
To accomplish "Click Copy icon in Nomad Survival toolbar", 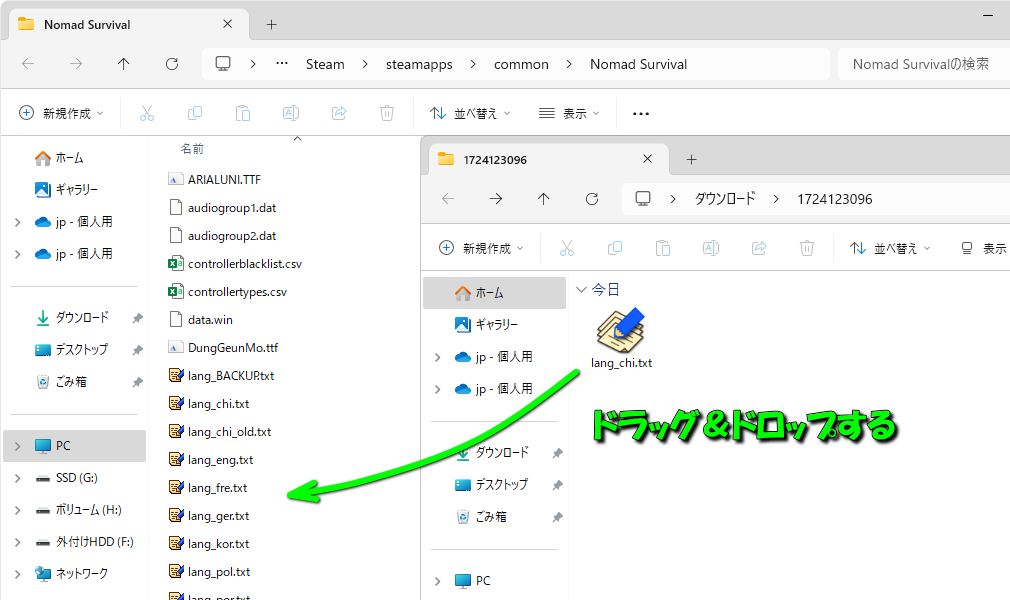I will tap(195, 113).
